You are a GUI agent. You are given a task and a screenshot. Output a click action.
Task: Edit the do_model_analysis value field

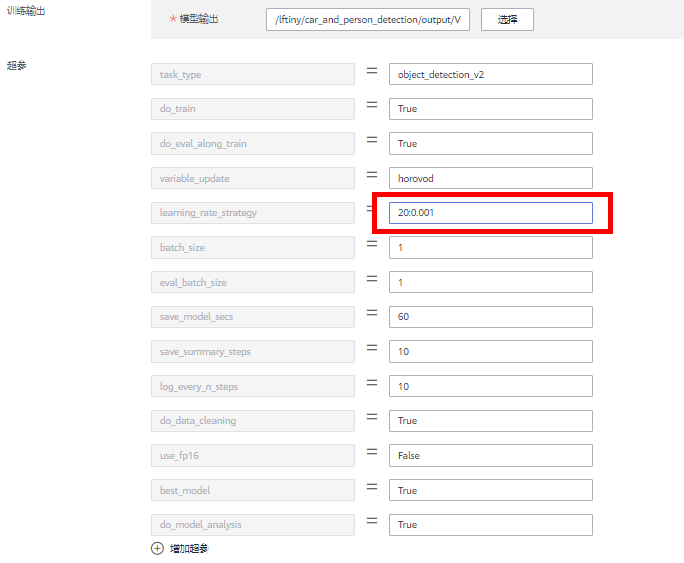pyautogui.click(x=490, y=524)
